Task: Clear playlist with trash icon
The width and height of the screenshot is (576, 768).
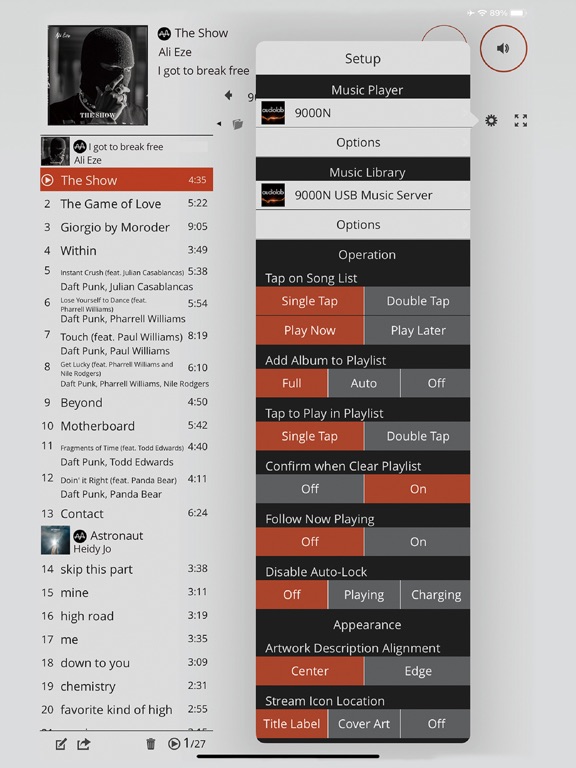Action: tap(151, 744)
